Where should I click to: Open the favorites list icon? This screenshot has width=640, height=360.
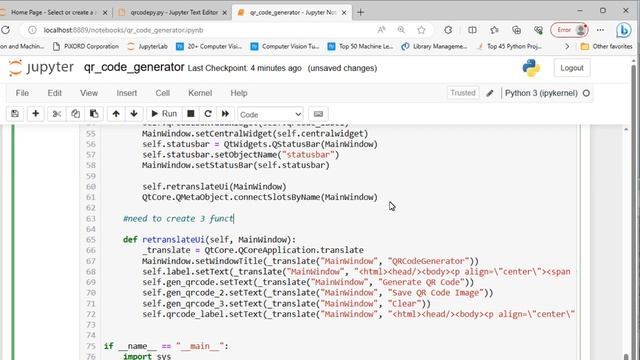pyautogui.click(x=494, y=30)
